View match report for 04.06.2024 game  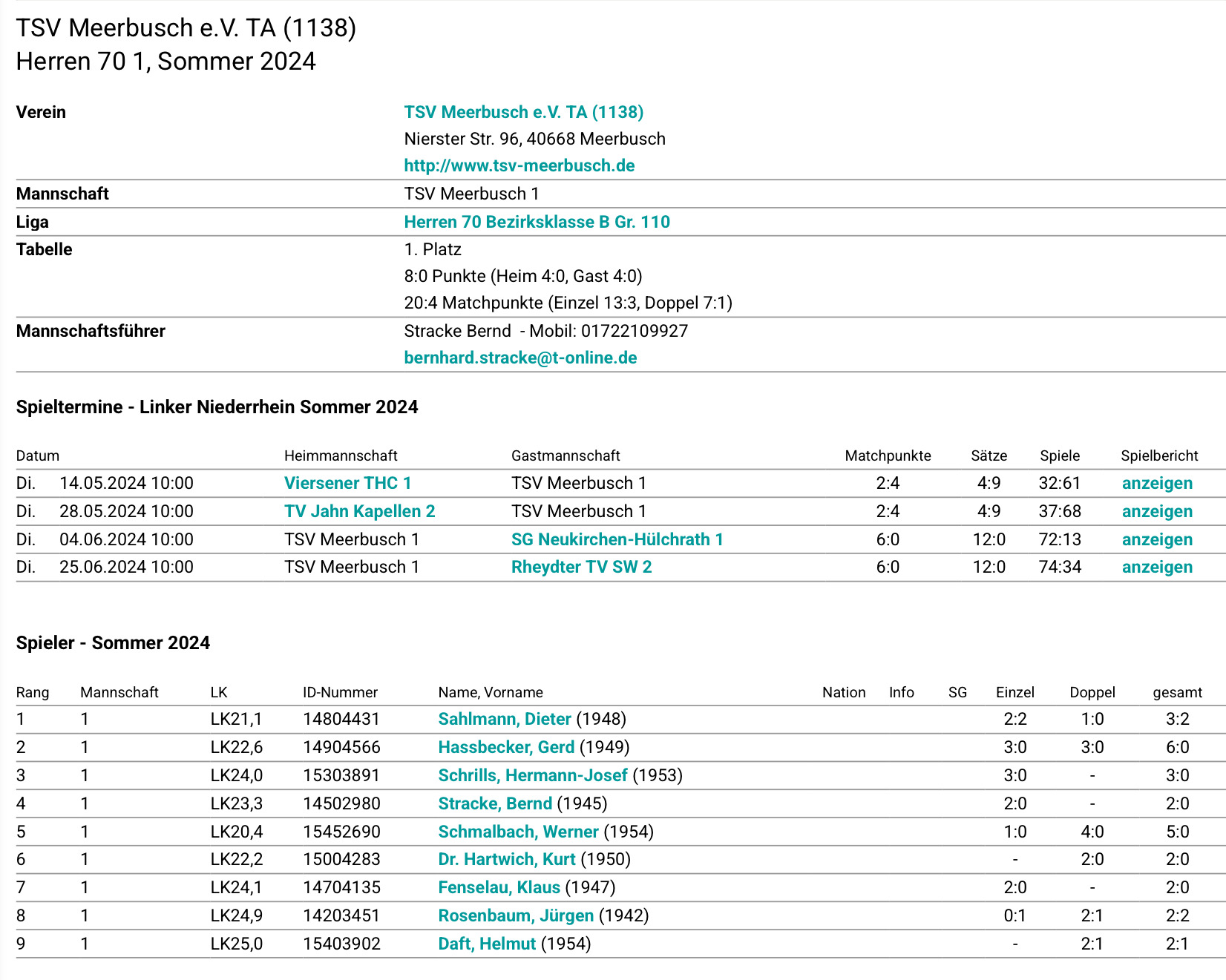(1156, 539)
